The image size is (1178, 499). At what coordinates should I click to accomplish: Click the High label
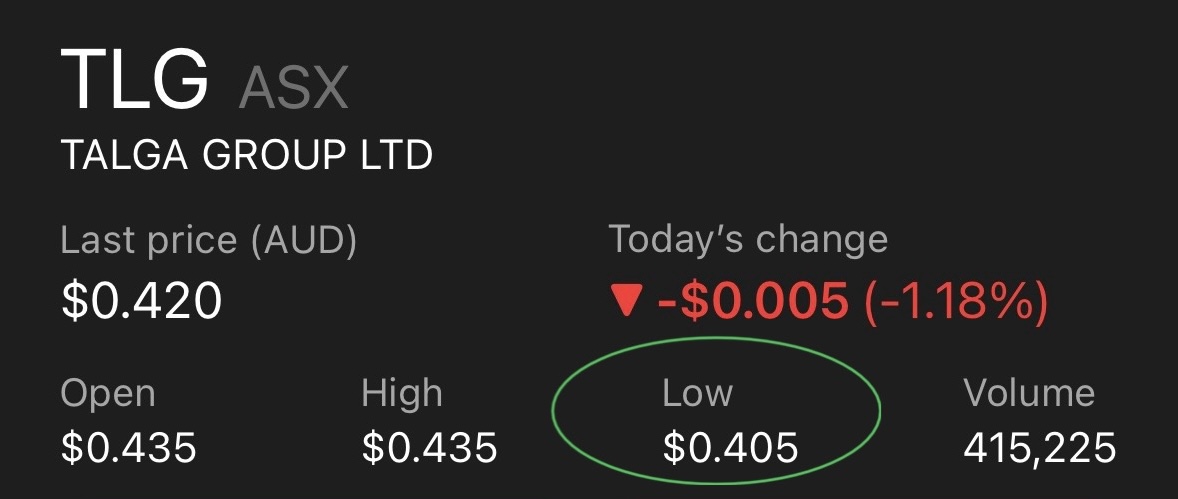402,394
